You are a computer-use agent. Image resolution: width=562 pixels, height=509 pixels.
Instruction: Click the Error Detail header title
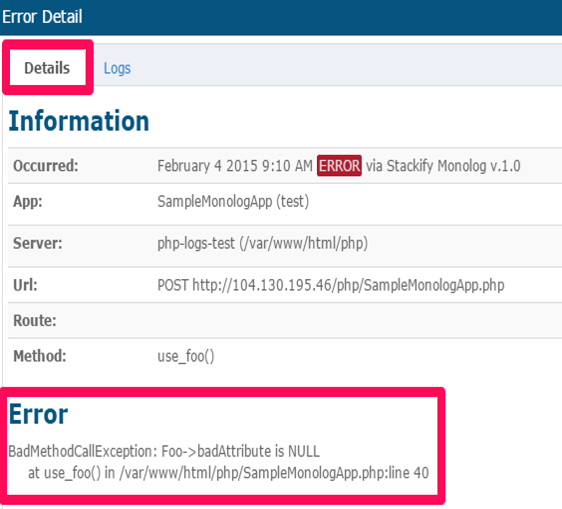[42, 17]
